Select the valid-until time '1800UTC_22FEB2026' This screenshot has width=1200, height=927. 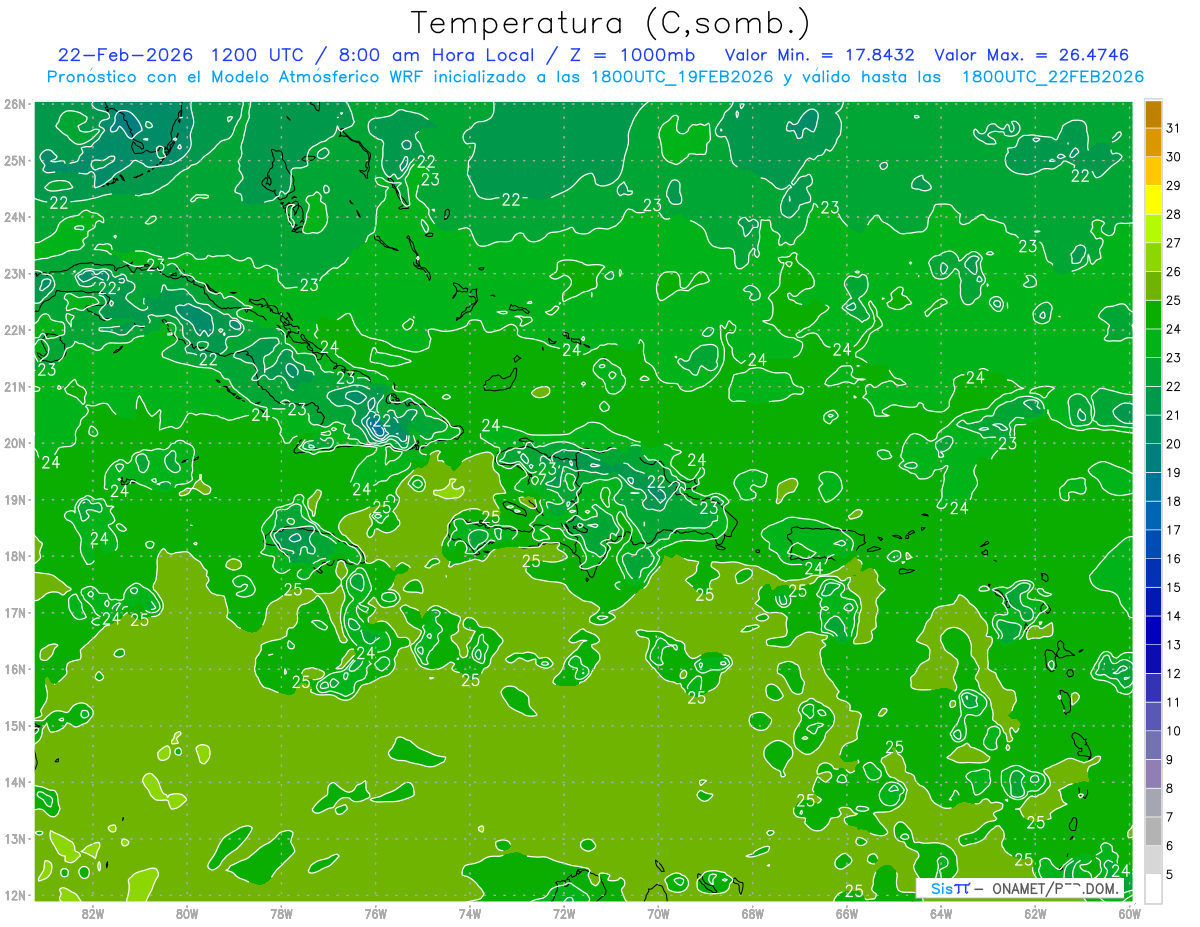coord(1053,77)
